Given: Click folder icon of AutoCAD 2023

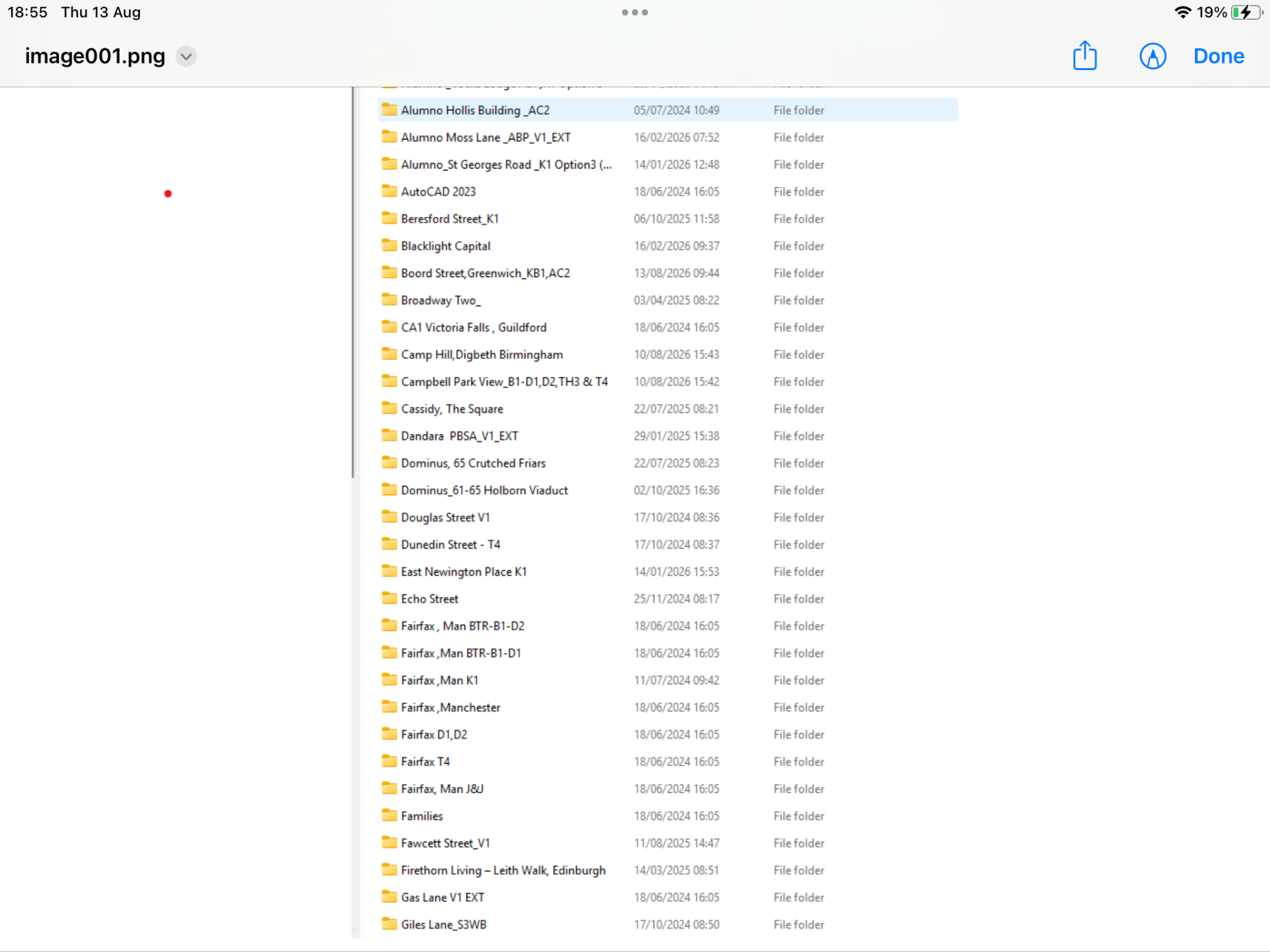Looking at the screenshot, I should (x=390, y=191).
